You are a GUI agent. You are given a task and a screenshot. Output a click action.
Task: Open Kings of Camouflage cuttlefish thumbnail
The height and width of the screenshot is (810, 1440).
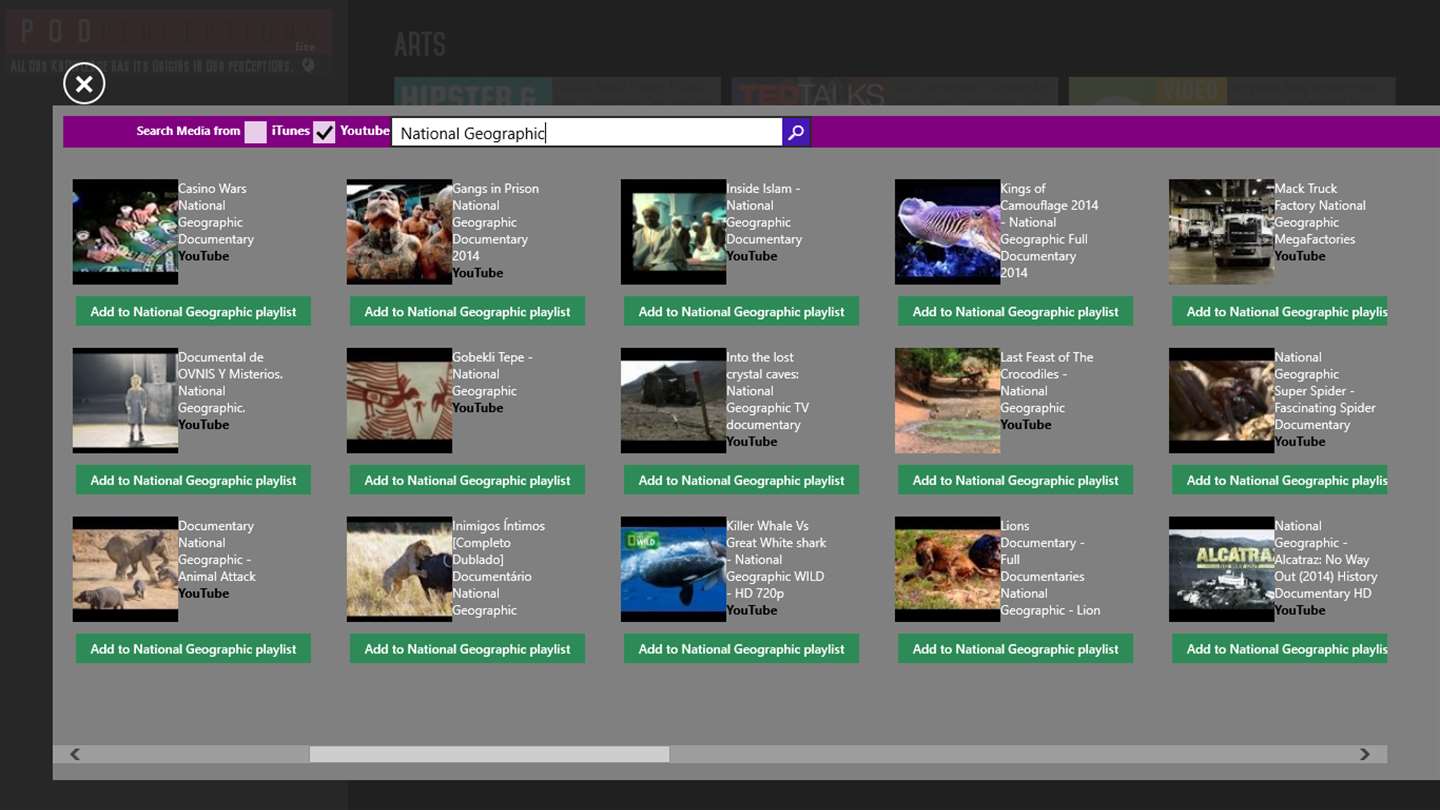click(x=947, y=232)
